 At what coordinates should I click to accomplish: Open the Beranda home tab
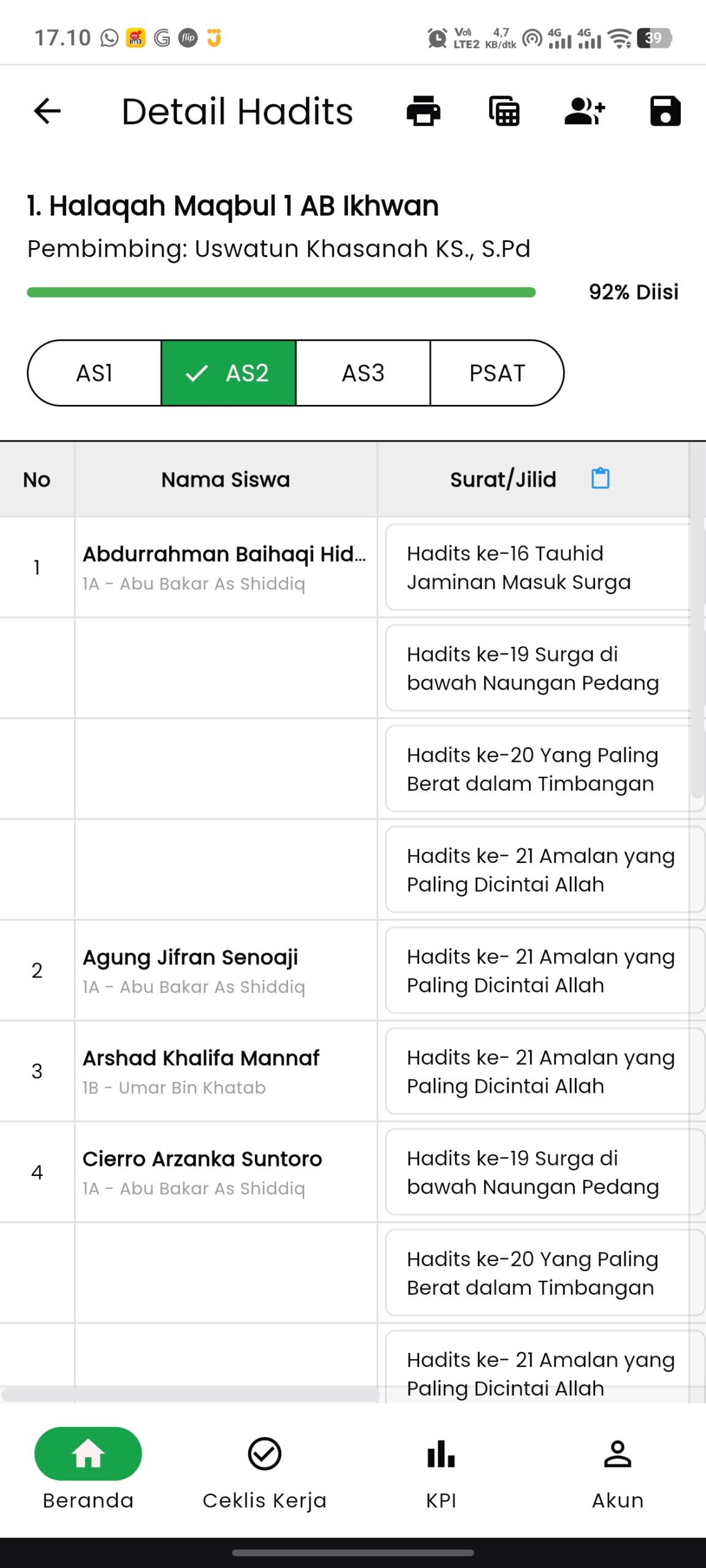[88, 1469]
